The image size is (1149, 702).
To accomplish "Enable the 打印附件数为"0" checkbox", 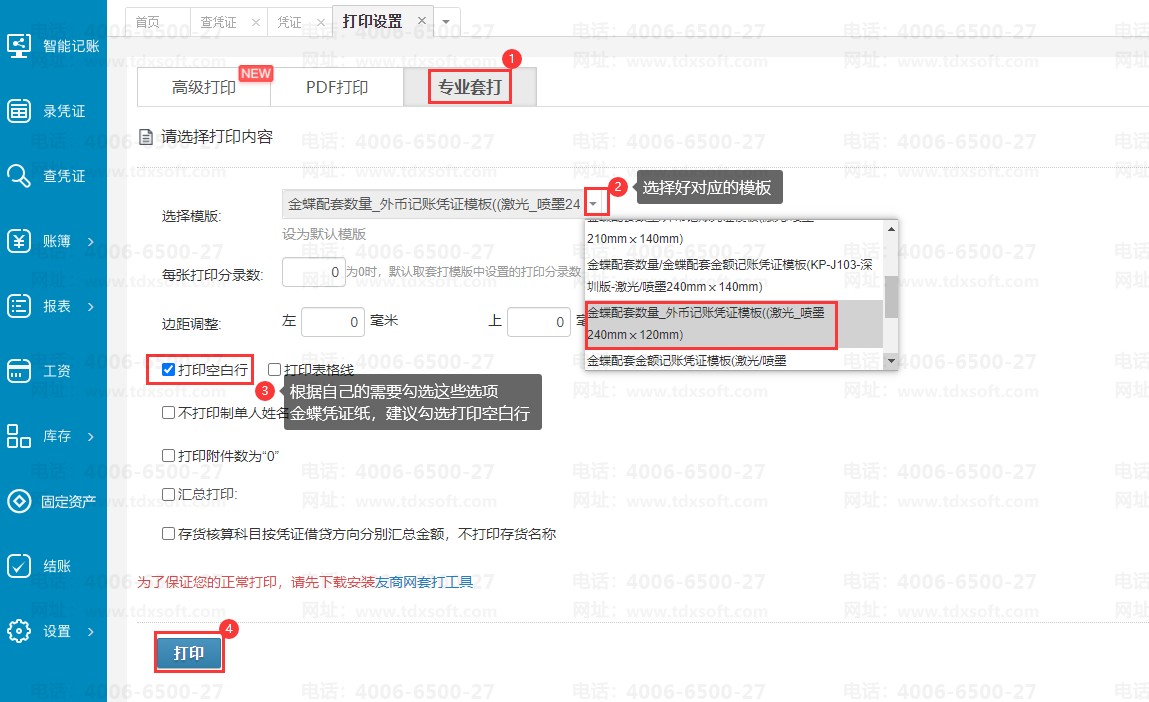I will 168,456.
